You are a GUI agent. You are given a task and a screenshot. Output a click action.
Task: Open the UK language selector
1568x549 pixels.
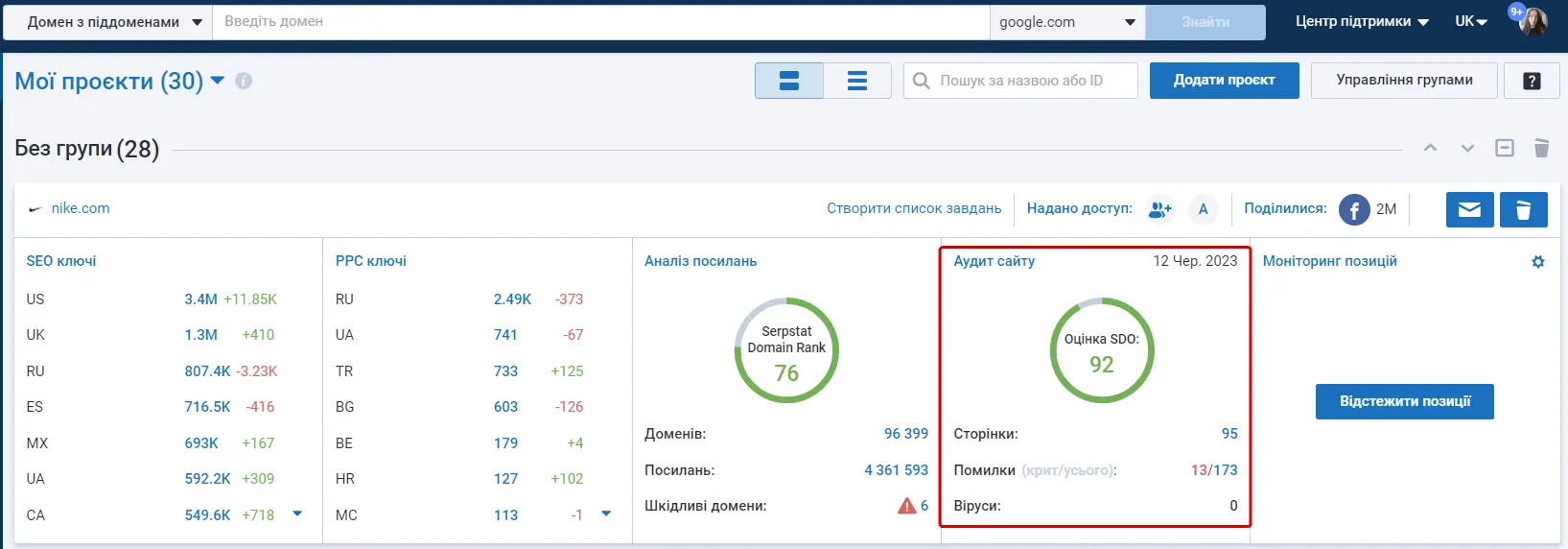1470,21
